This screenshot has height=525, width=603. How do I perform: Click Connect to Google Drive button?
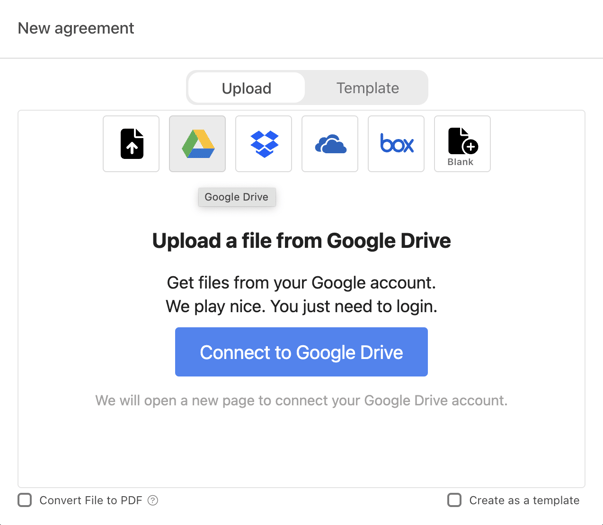tap(301, 352)
